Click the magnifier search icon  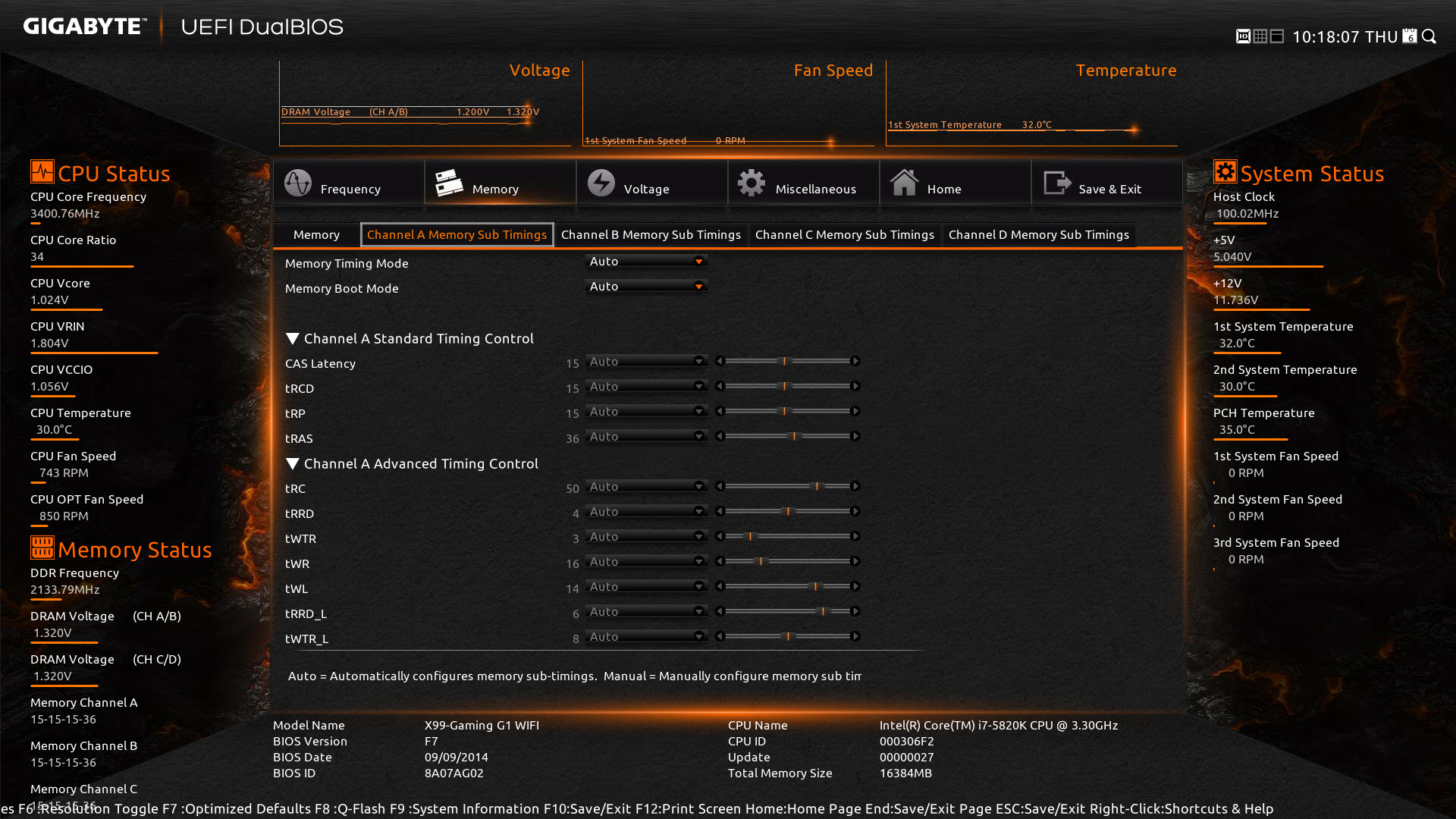(x=1429, y=36)
